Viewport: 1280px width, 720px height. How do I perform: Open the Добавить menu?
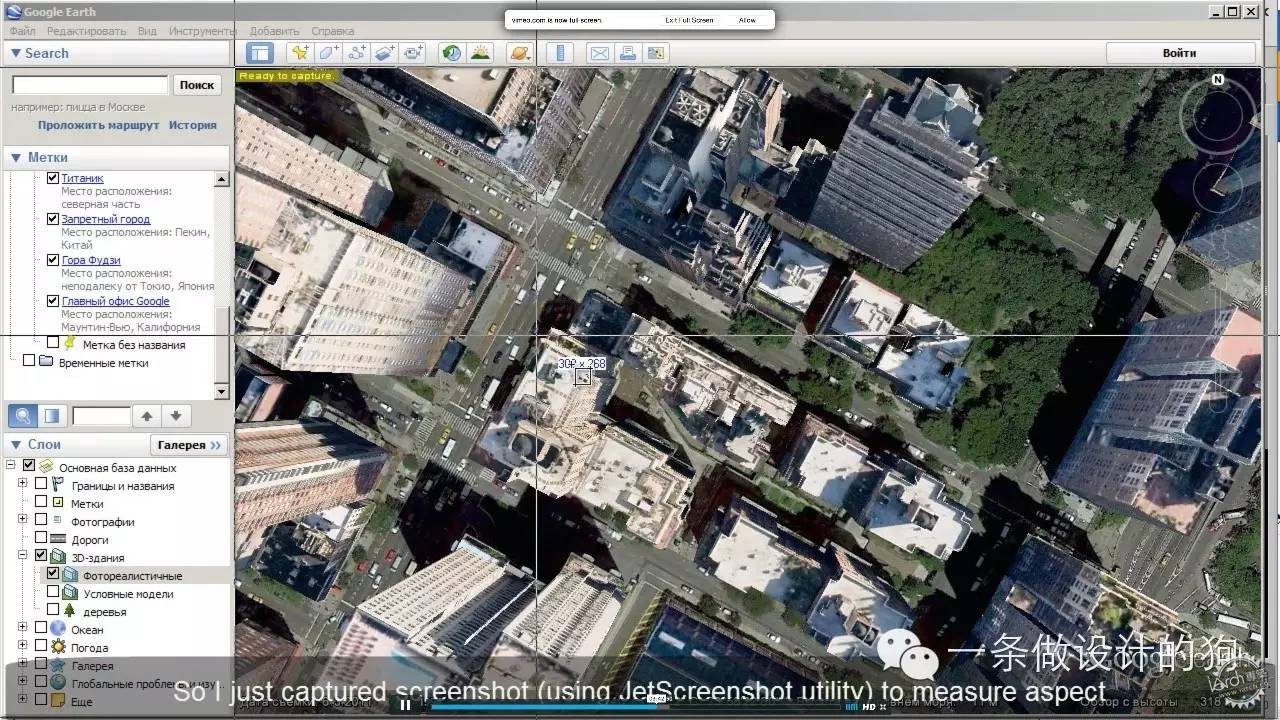(x=274, y=31)
